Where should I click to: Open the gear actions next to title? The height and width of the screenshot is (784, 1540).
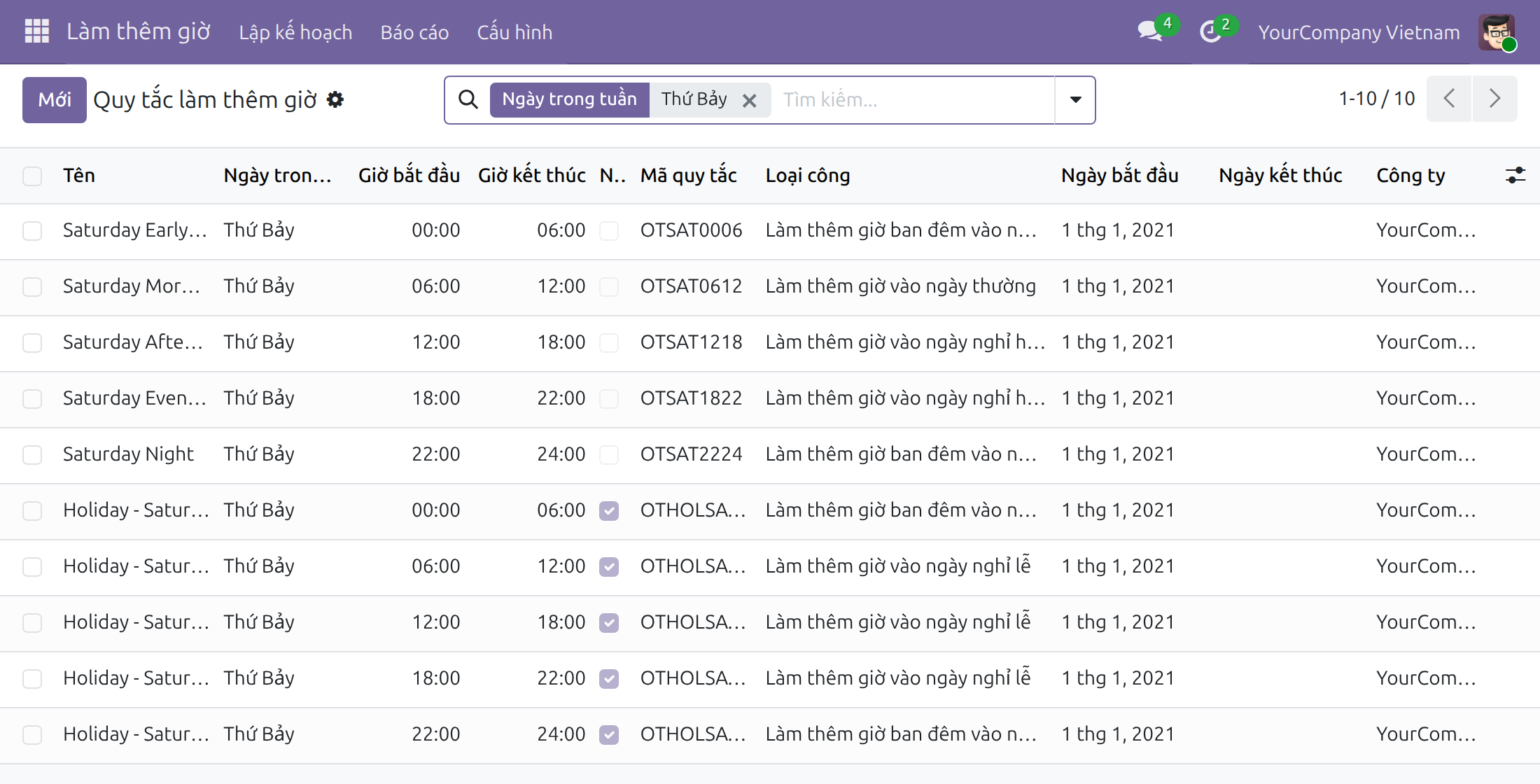(335, 99)
